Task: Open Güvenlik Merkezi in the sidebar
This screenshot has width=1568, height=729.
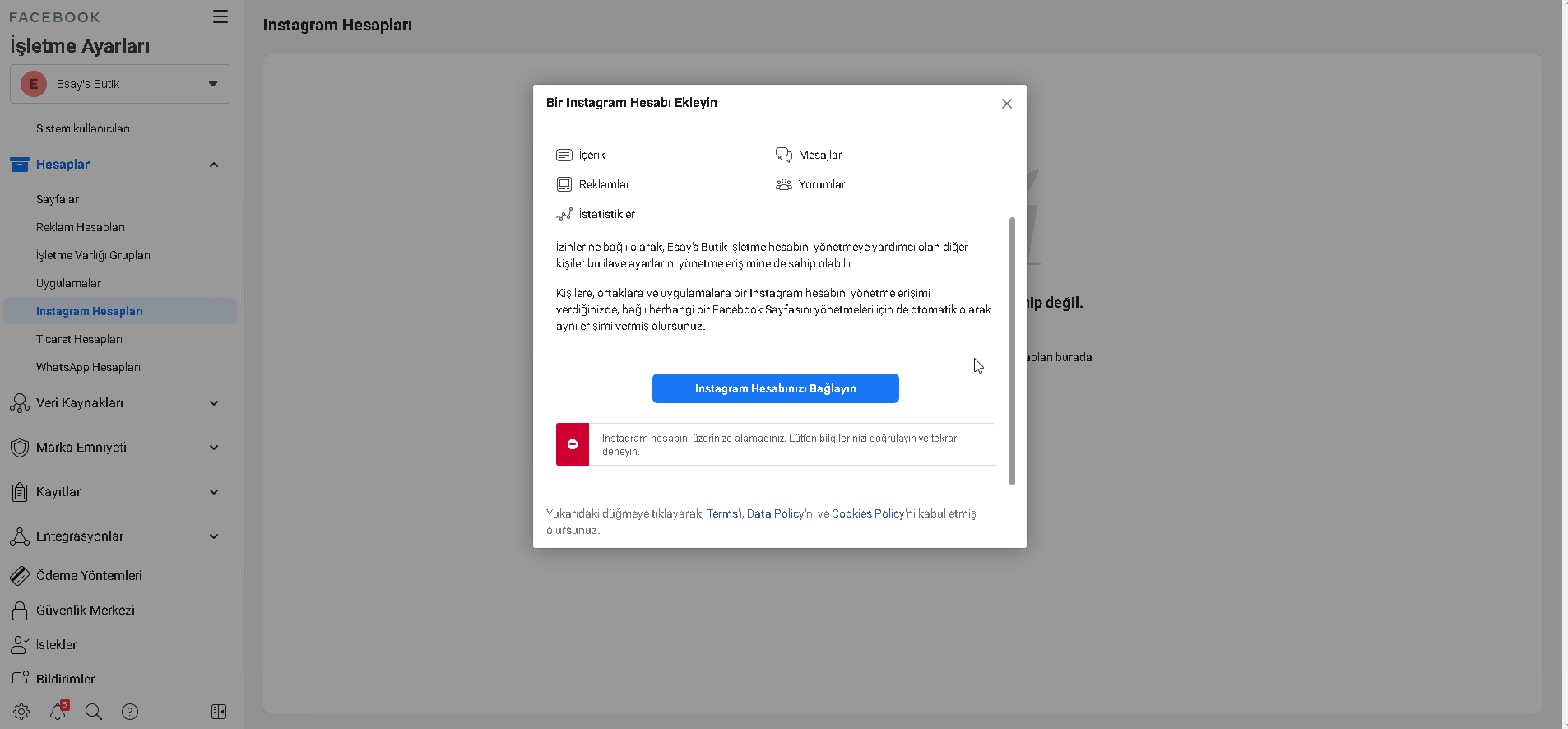Action: (86, 611)
